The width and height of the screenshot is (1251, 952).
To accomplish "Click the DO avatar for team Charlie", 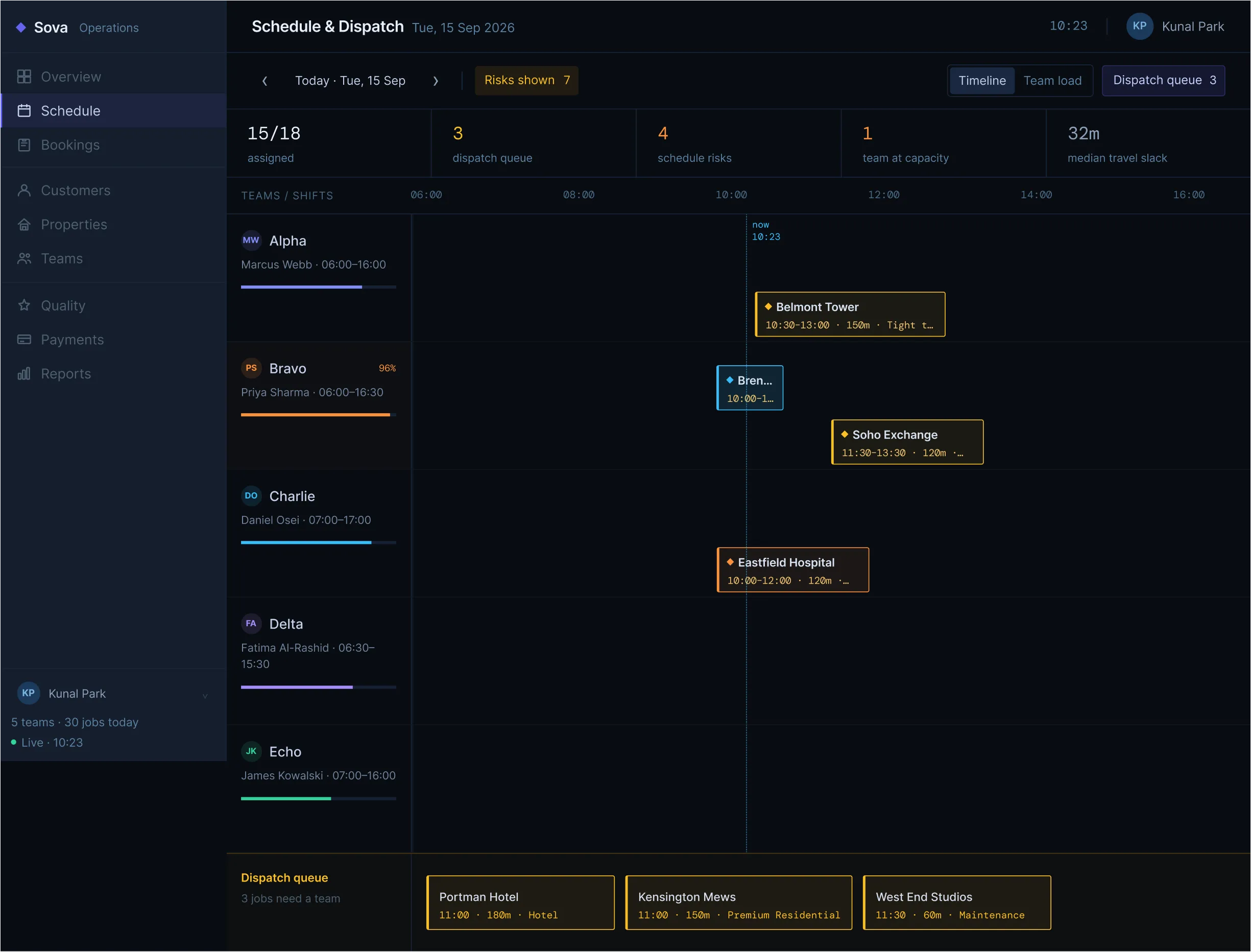I will pyautogui.click(x=251, y=496).
